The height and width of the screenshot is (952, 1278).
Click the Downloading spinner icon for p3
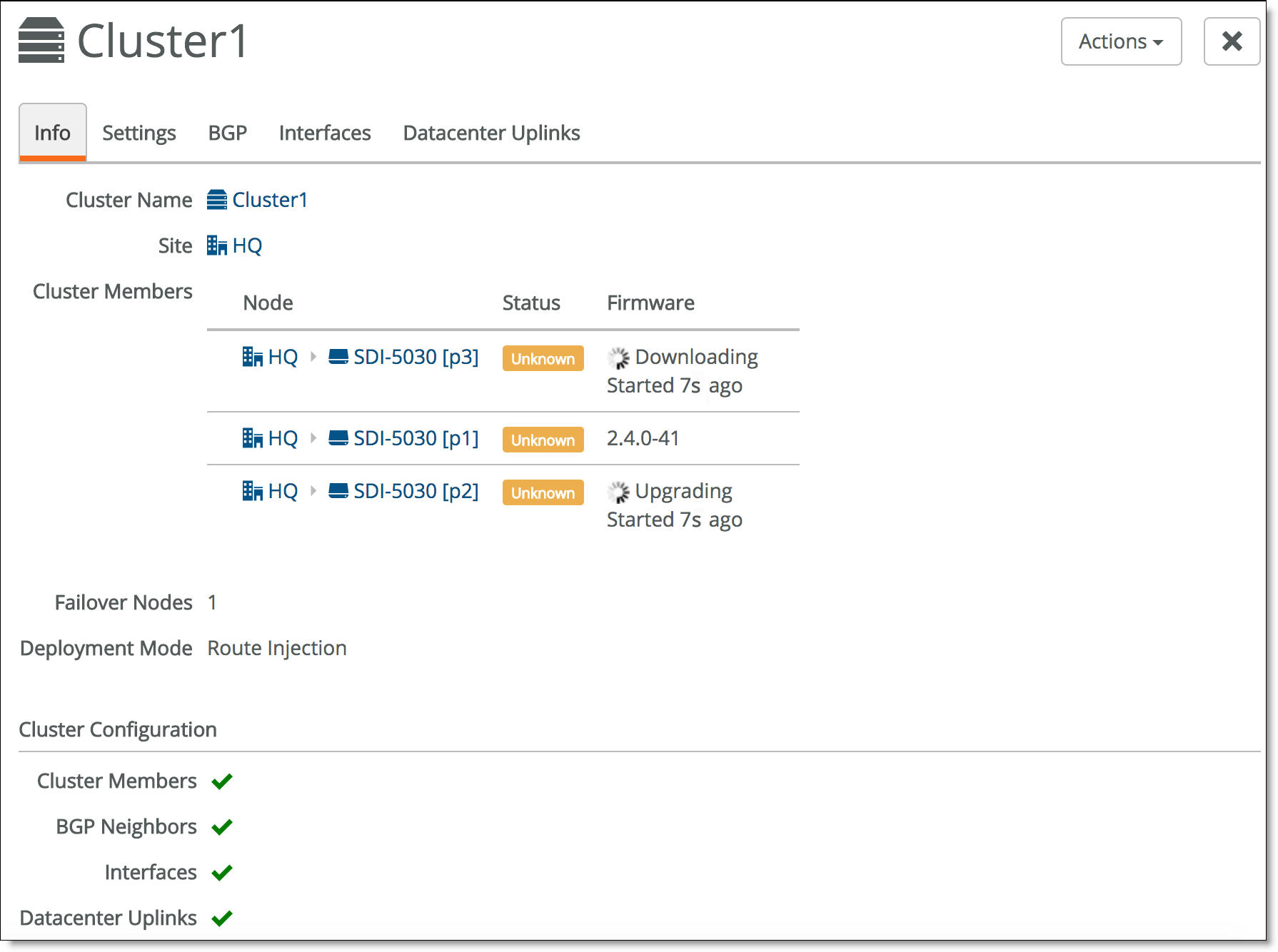(618, 358)
